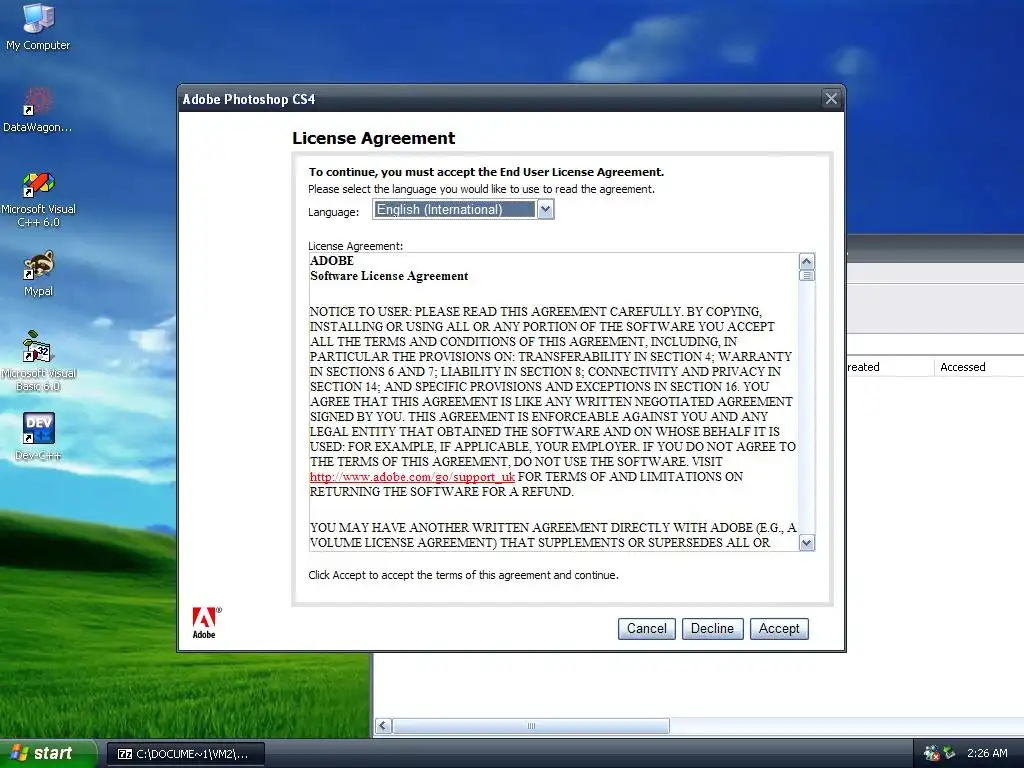Click the license agreement scrollbar thumb

click(x=807, y=276)
